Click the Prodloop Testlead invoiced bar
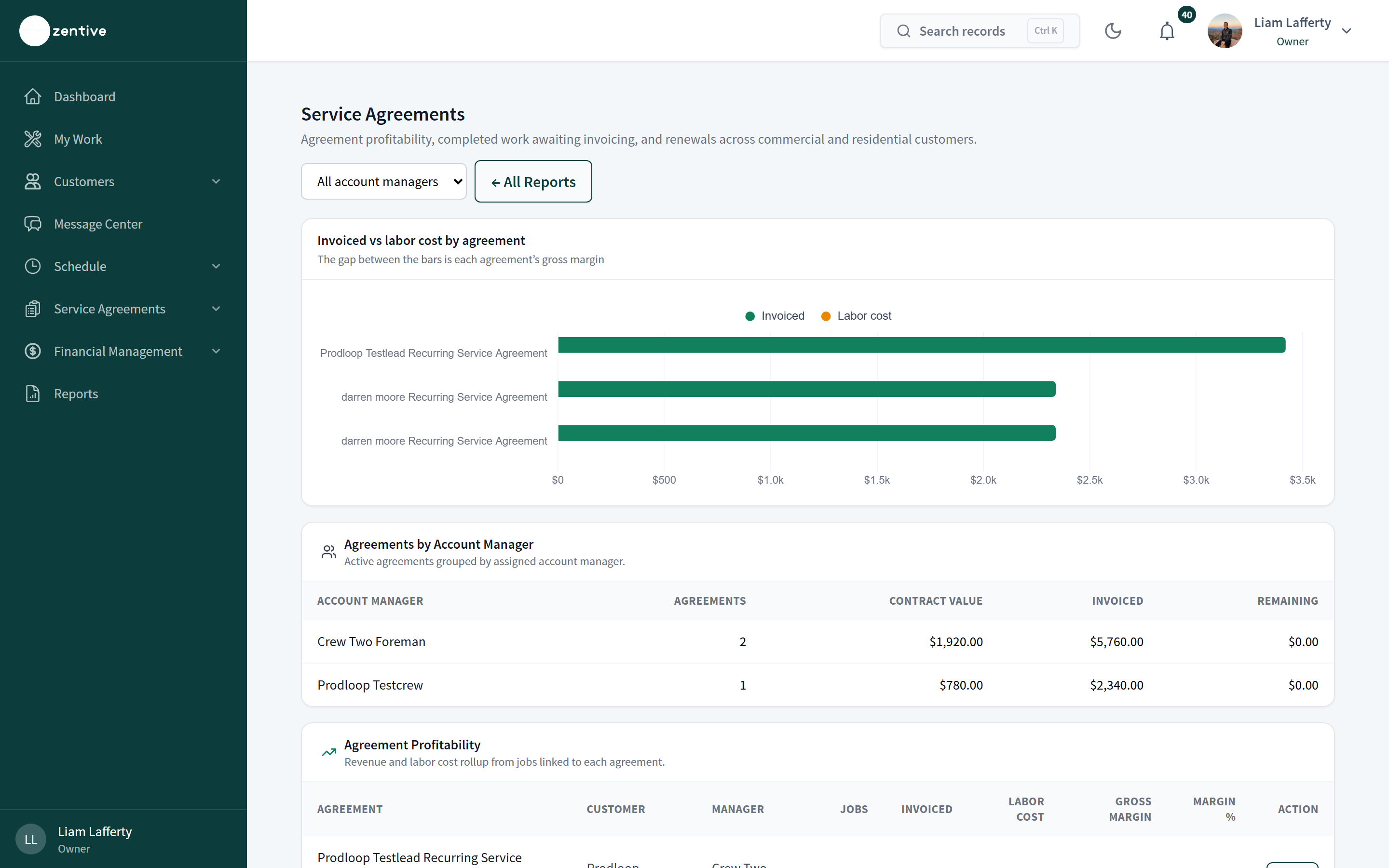Image resolution: width=1389 pixels, height=868 pixels. pos(922,345)
